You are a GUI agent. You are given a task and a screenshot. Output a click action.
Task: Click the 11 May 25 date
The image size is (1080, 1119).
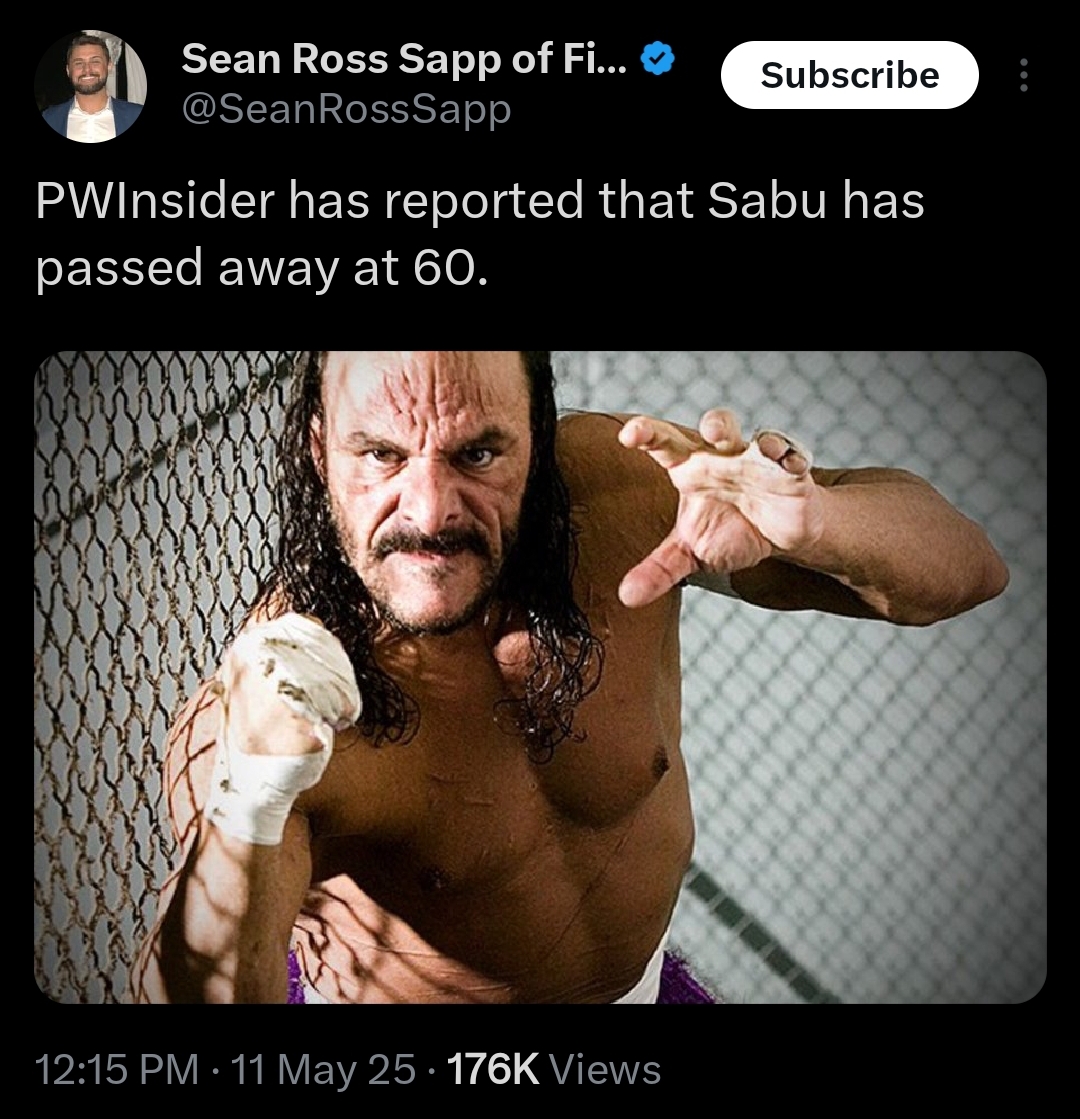pos(323,1069)
